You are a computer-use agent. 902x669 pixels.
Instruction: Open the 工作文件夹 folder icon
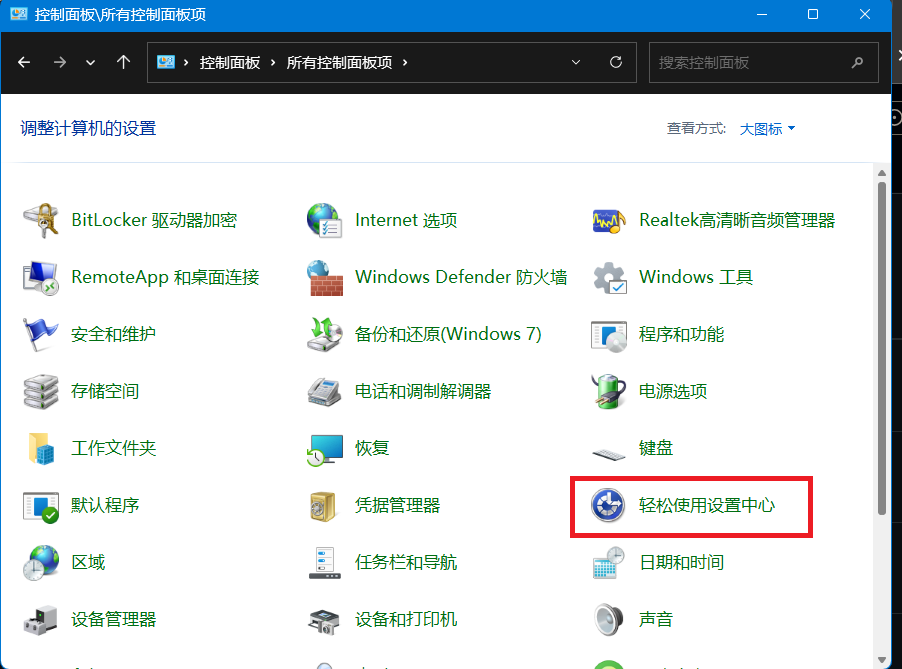(41, 449)
